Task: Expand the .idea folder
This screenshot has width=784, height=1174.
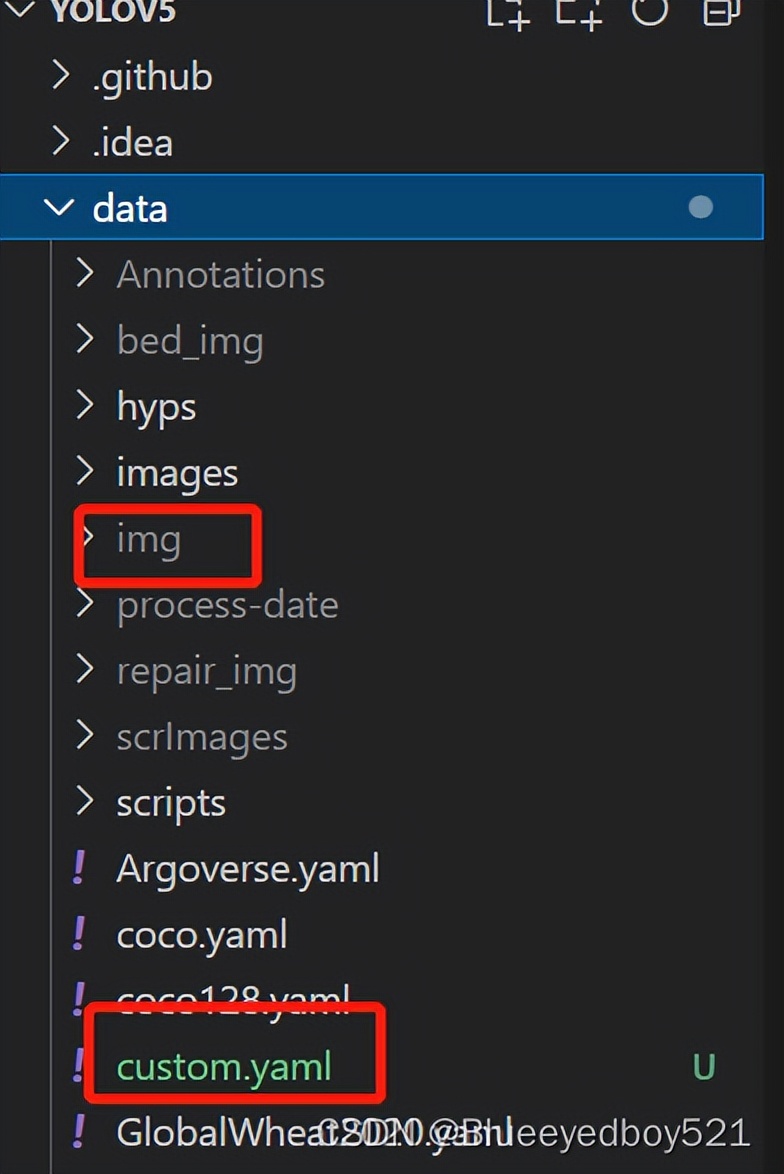Action: pos(61,142)
